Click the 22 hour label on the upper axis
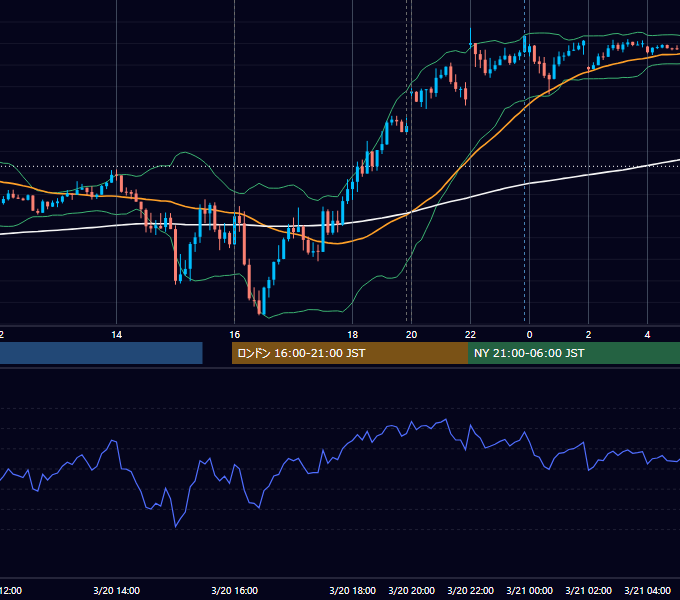680x600 pixels. tap(471, 335)
